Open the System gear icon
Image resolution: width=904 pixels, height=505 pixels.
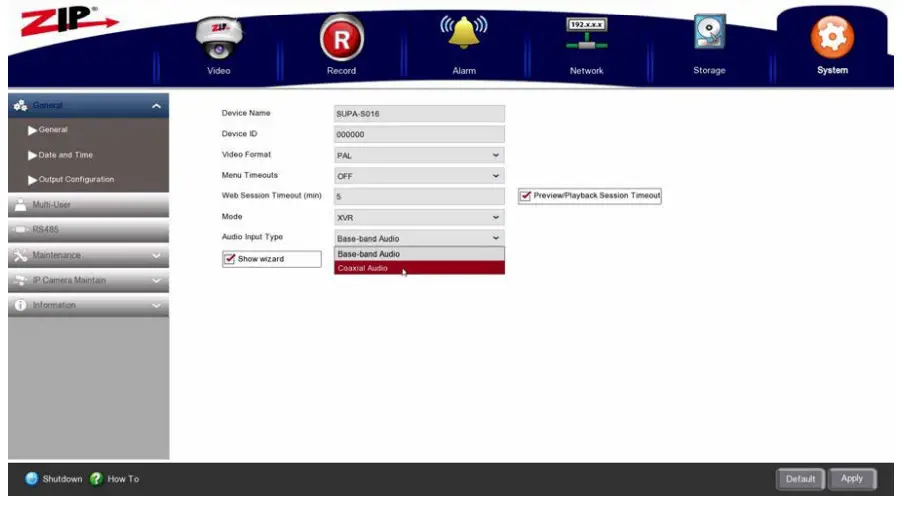832,37
